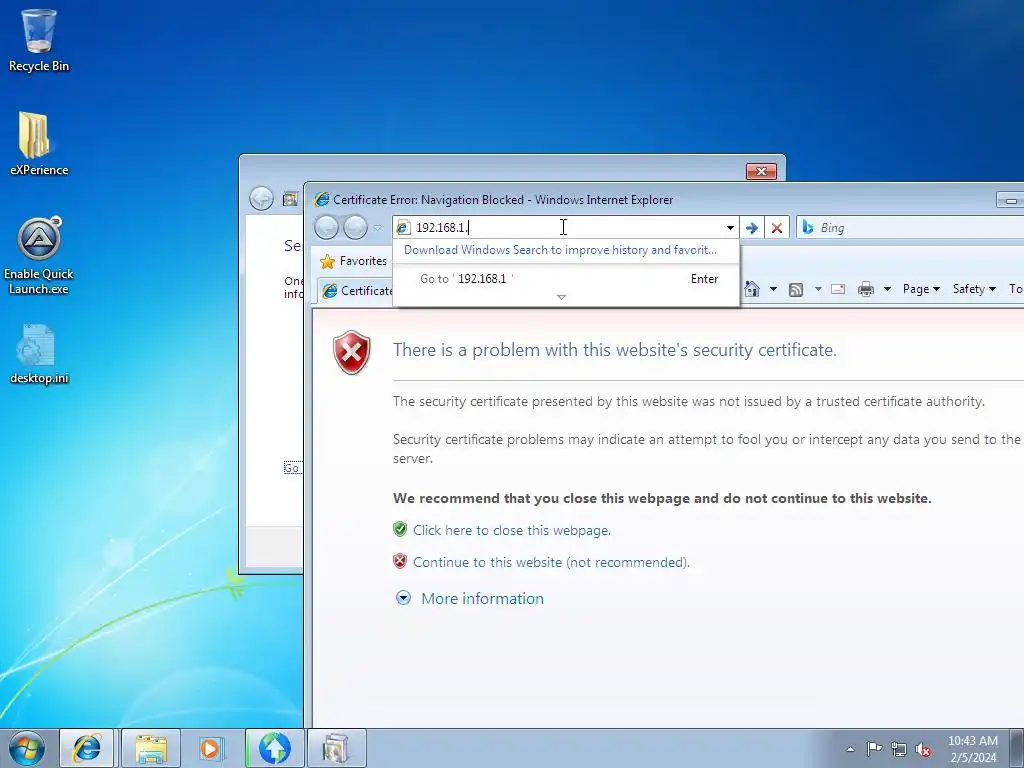Click the Print toolbar icon
1024x768 pixels.
click(866, 289)
